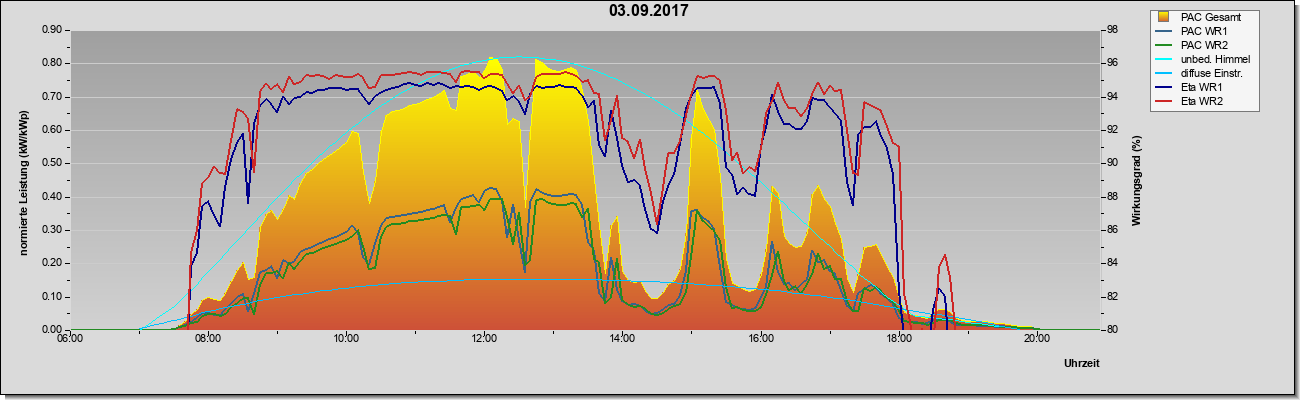
Task: Click the 12:00 time axis tick
Action: coord(484,340)
